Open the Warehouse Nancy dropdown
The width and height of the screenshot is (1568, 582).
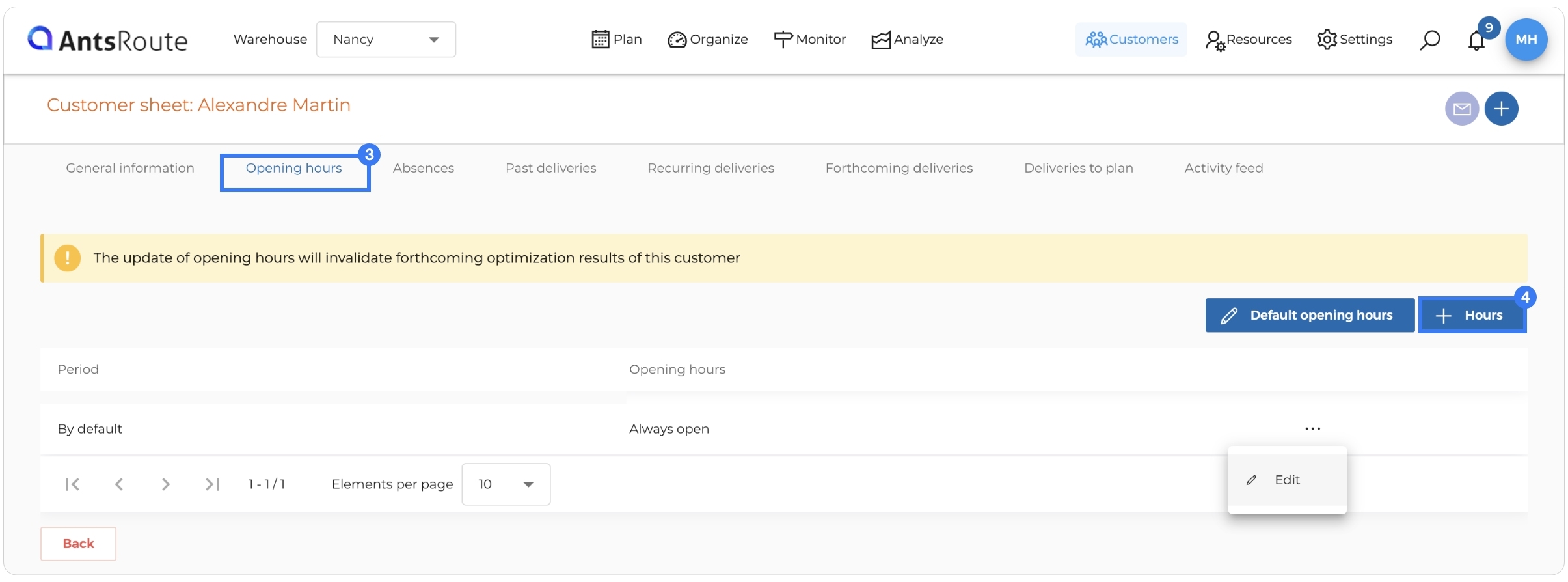point(386,40)
